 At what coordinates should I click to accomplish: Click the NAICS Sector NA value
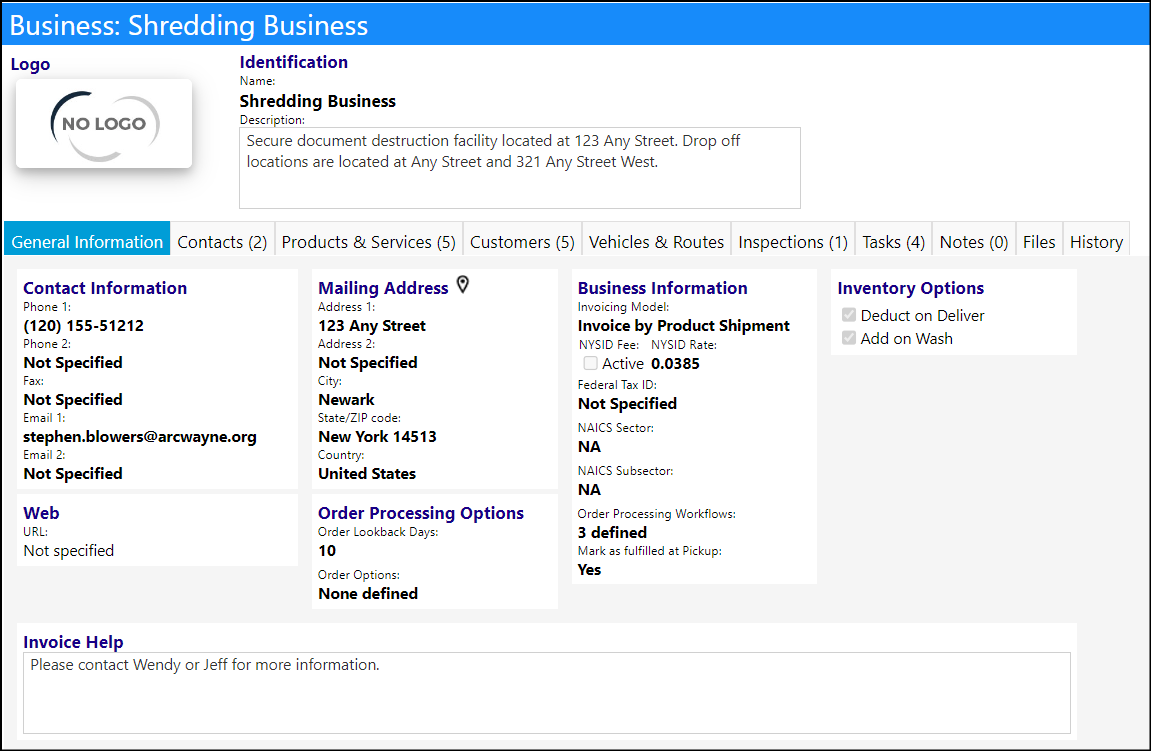589,446
